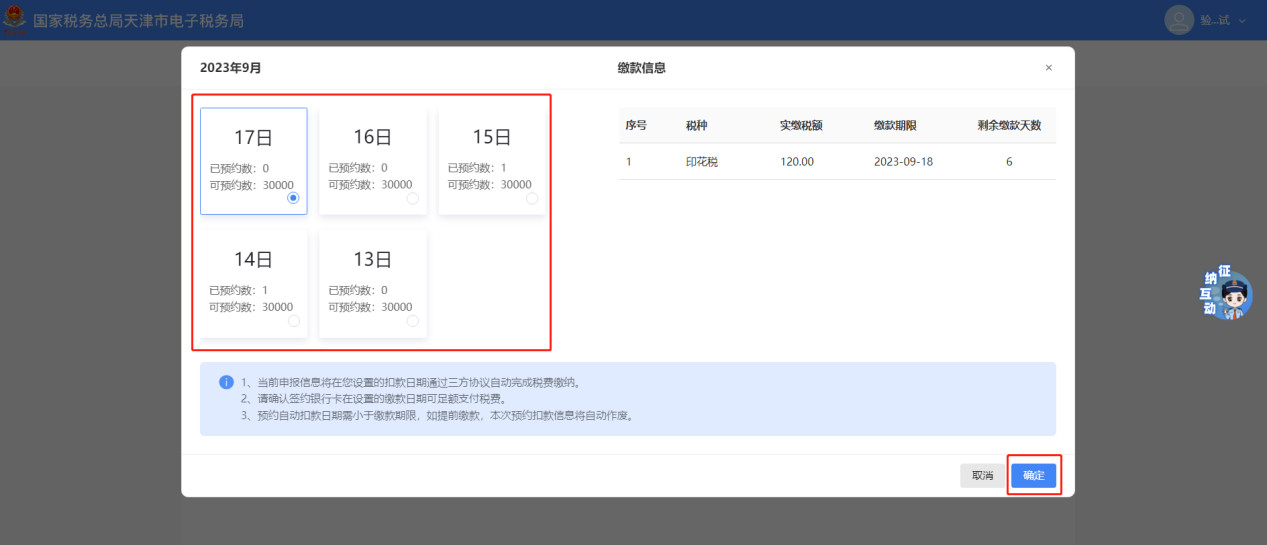This screenshot has width=1267, height=545.
Task: Click the 取消 button
Action: (x=982, y=476)
